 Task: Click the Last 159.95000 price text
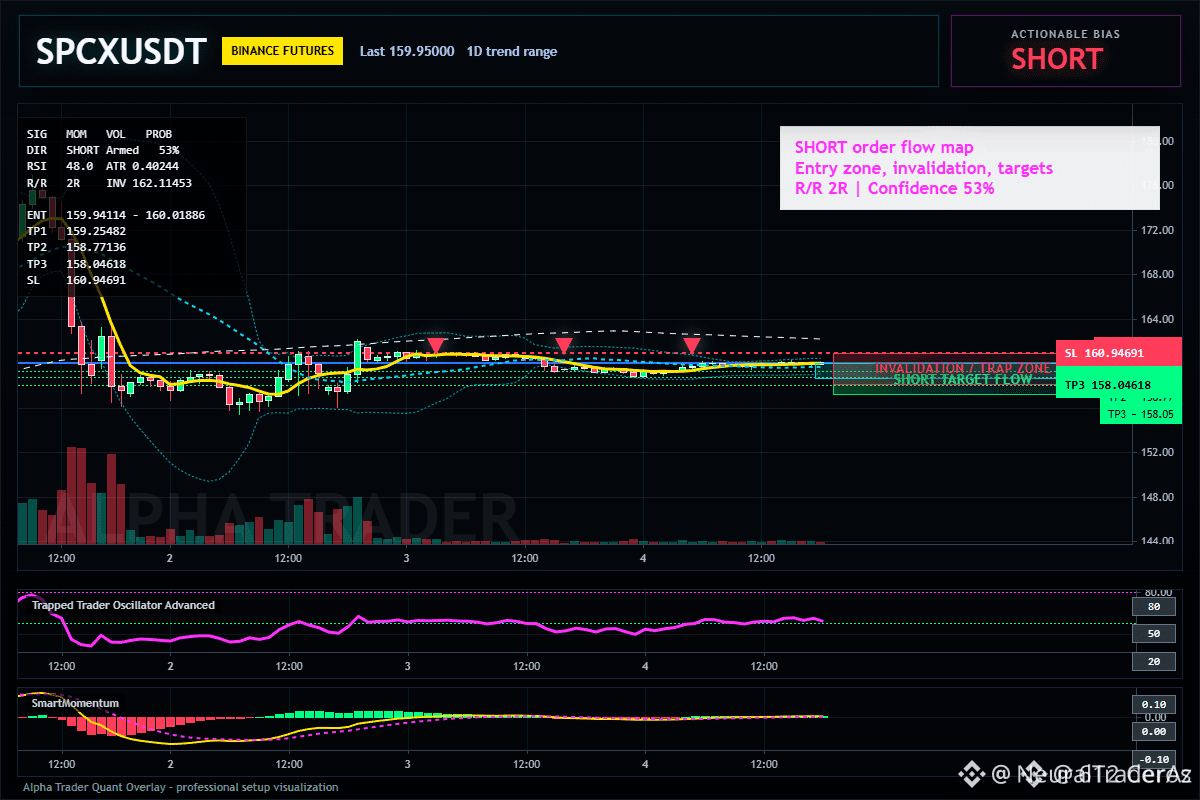point(407,51)
